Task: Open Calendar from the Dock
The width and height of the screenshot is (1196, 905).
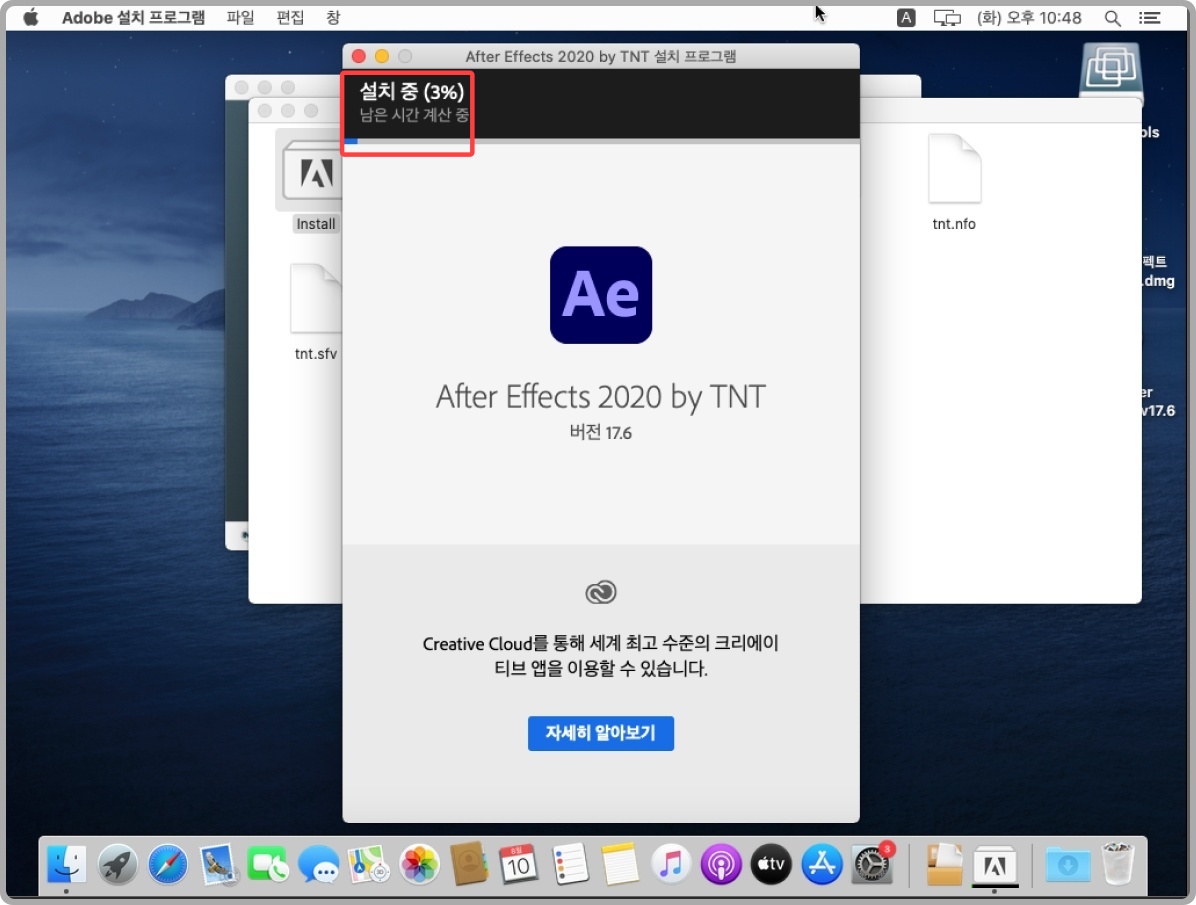Action: [519, 865]
